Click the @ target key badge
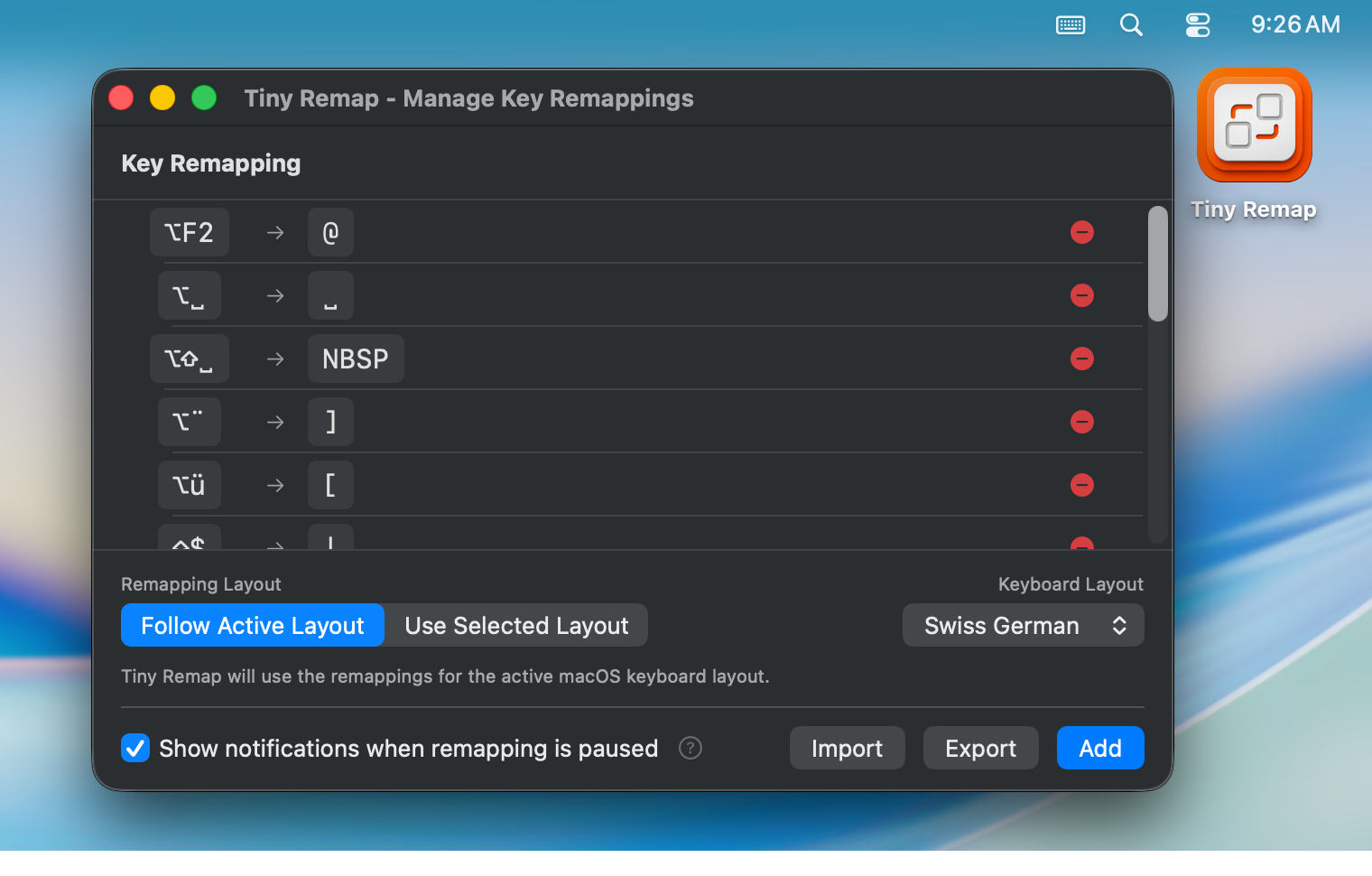This screenshot has width=1372, height=876. pos(330,232)
